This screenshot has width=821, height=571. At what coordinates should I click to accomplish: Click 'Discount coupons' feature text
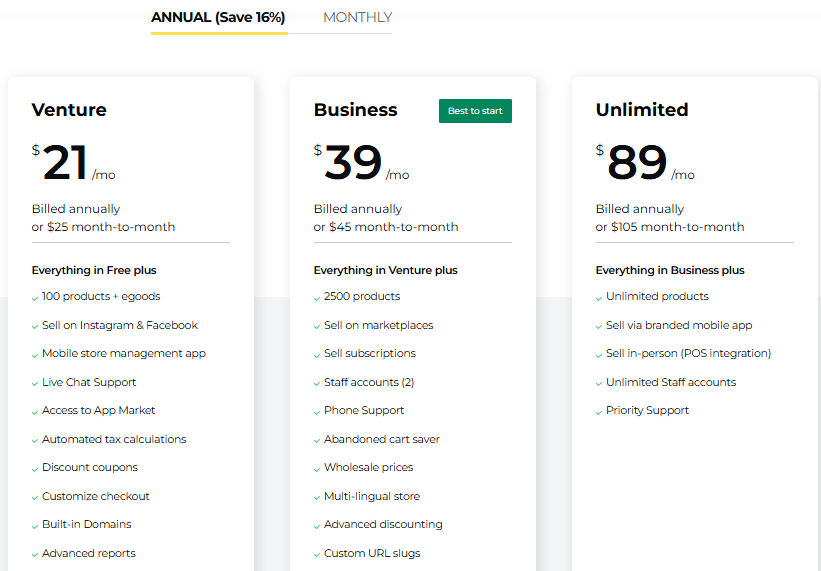(90, 467)
